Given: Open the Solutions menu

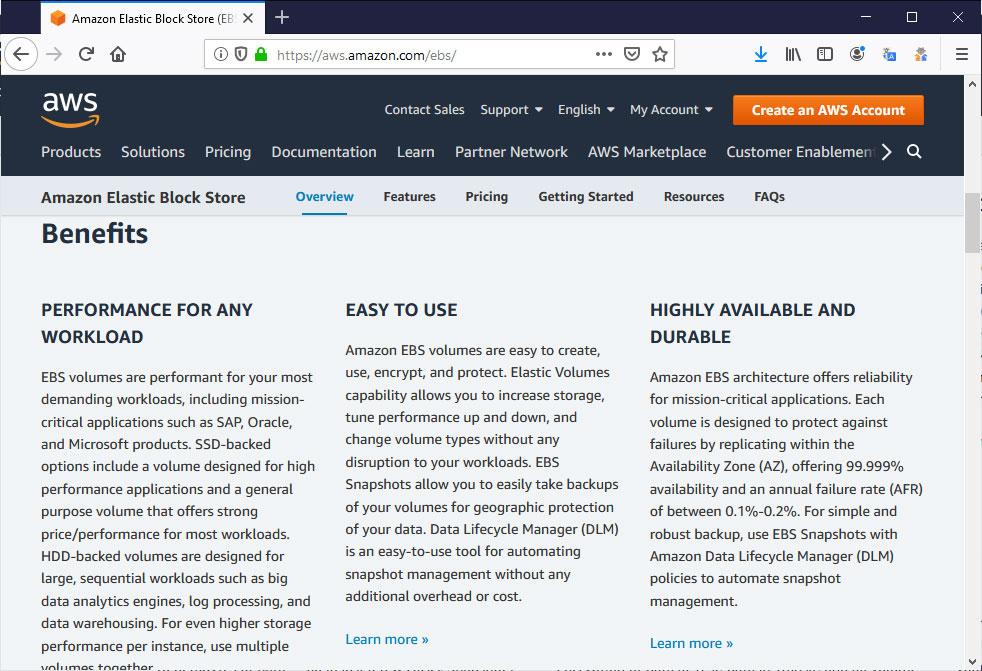Looking at the screenshot, I should coord(153,152).
